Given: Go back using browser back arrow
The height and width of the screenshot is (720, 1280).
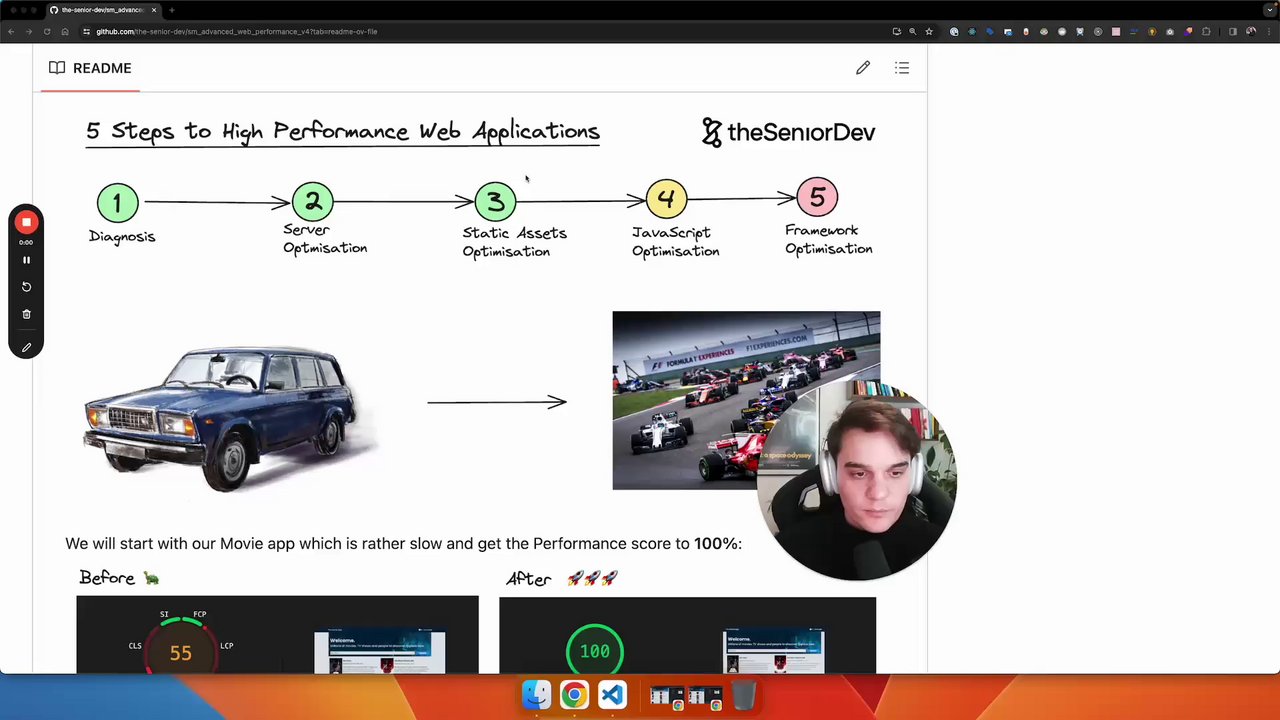Looking at the screenshot, I should [x=11, y=31].
